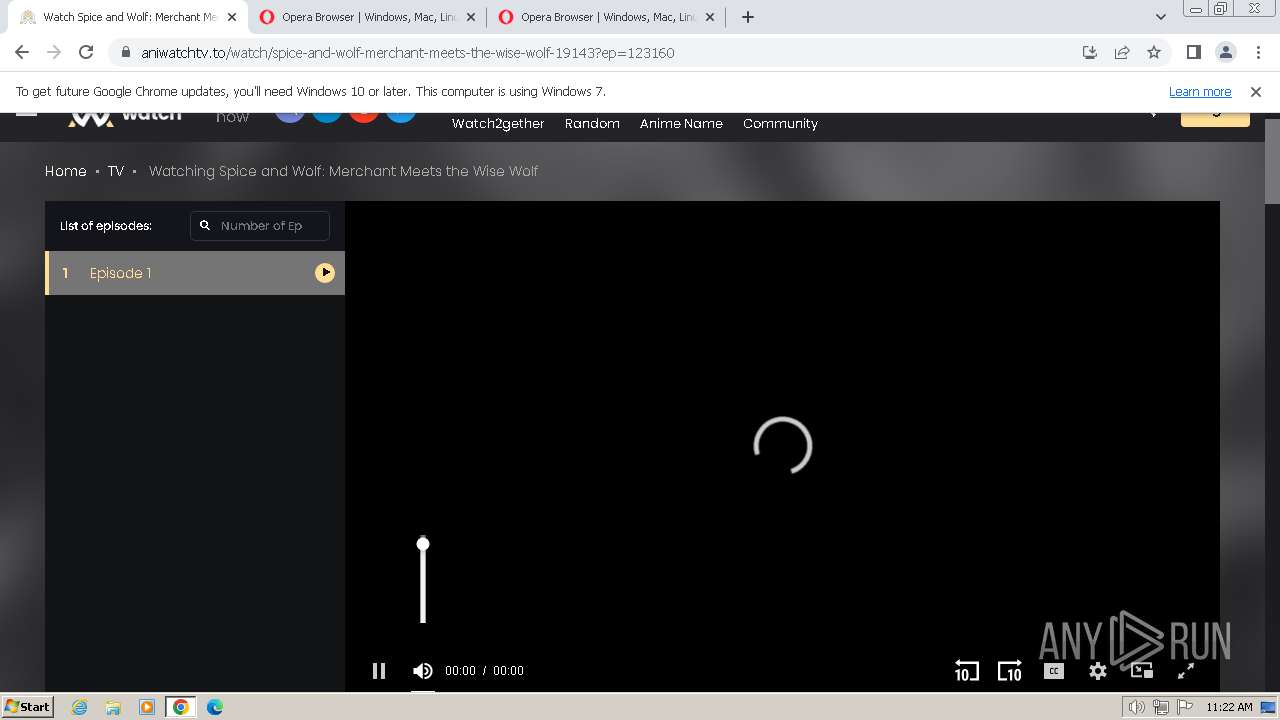Click the taskbar clock 11:22 AM
This screenshot has width=1280, height=720.
coord(1229,707)
